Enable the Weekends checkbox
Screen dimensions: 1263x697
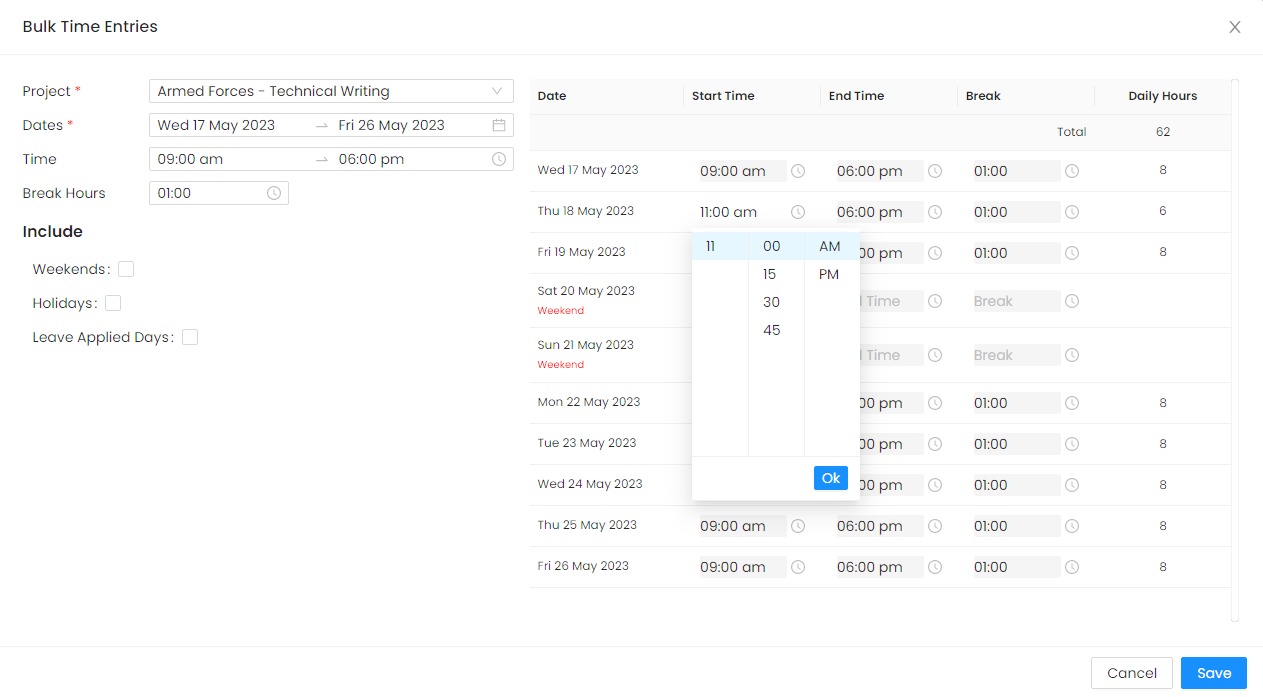pos(126,269)
